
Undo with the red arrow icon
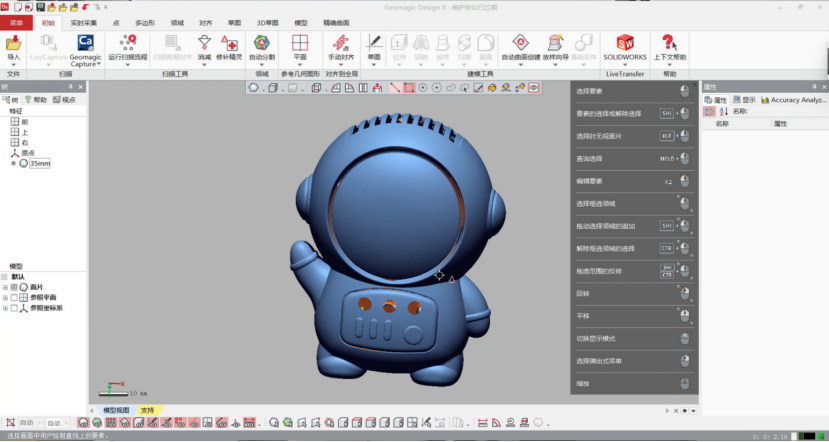[x=85, y=7]
